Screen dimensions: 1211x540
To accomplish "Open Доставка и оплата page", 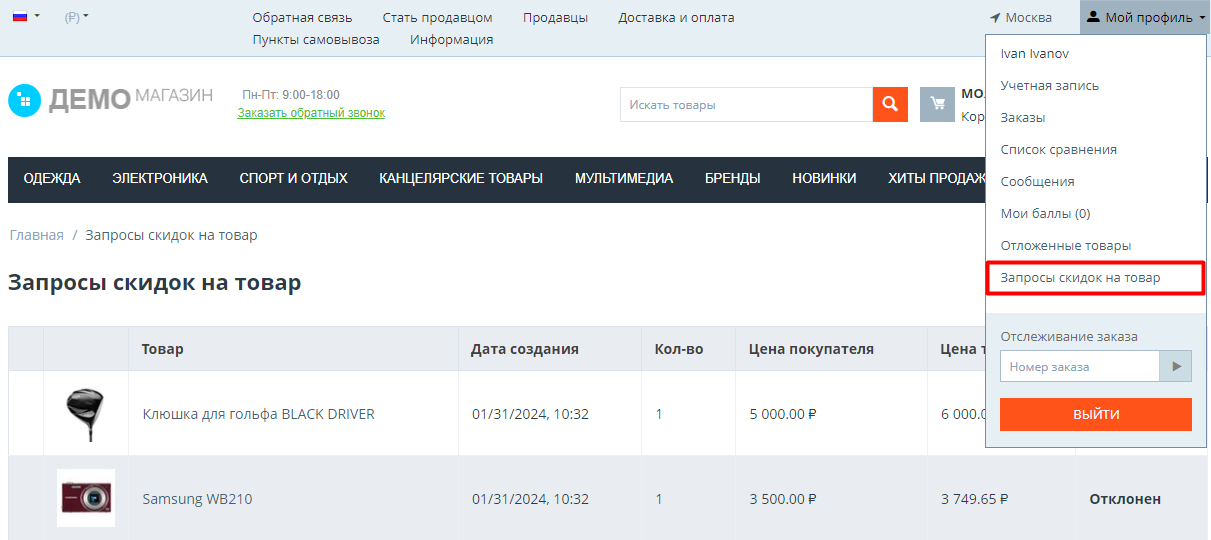I will pyautogui.click(x=676, y=17).
